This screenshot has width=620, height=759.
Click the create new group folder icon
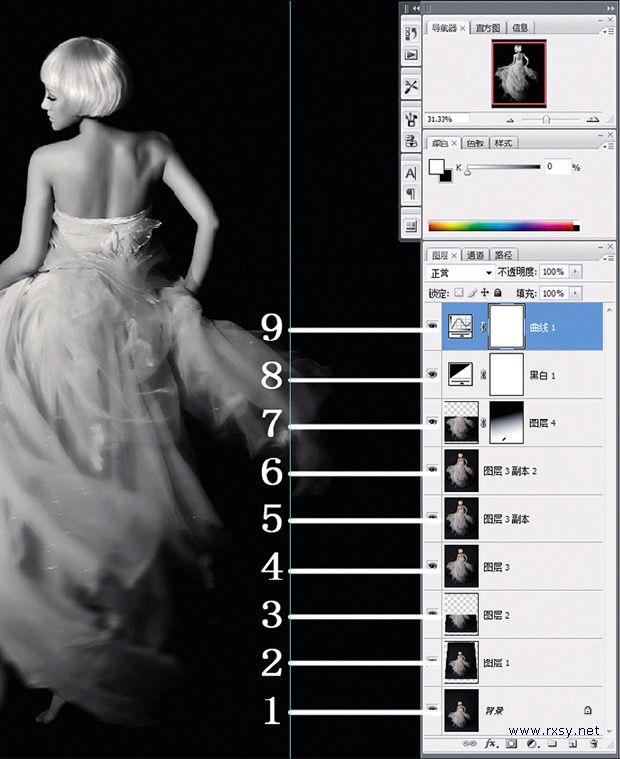(x=552, y=744)
